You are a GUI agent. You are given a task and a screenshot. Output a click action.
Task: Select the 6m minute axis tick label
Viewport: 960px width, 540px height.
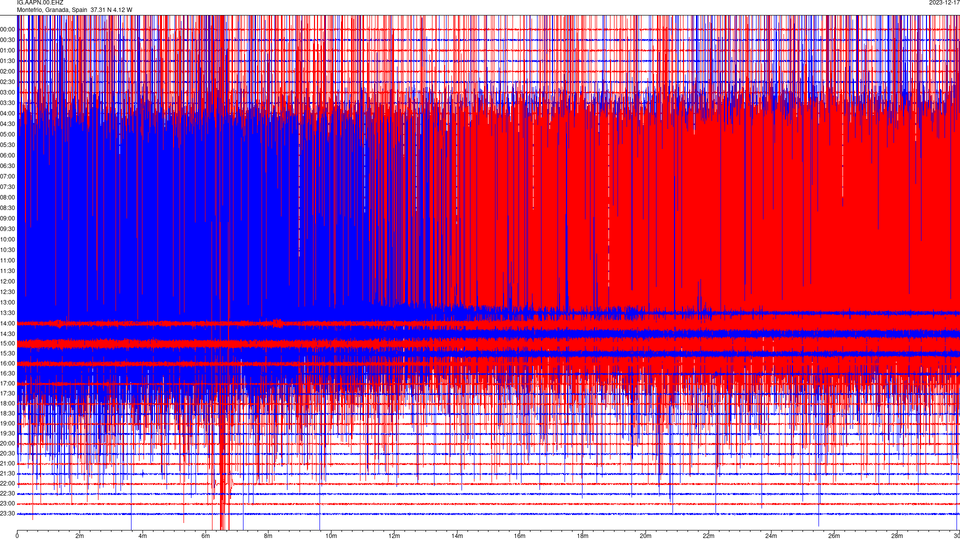[206, 536]
